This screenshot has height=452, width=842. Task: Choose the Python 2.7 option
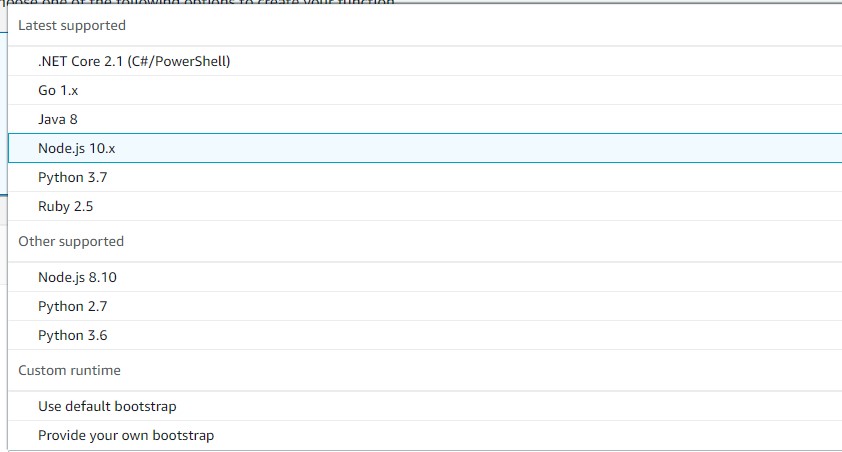point(72,306)
